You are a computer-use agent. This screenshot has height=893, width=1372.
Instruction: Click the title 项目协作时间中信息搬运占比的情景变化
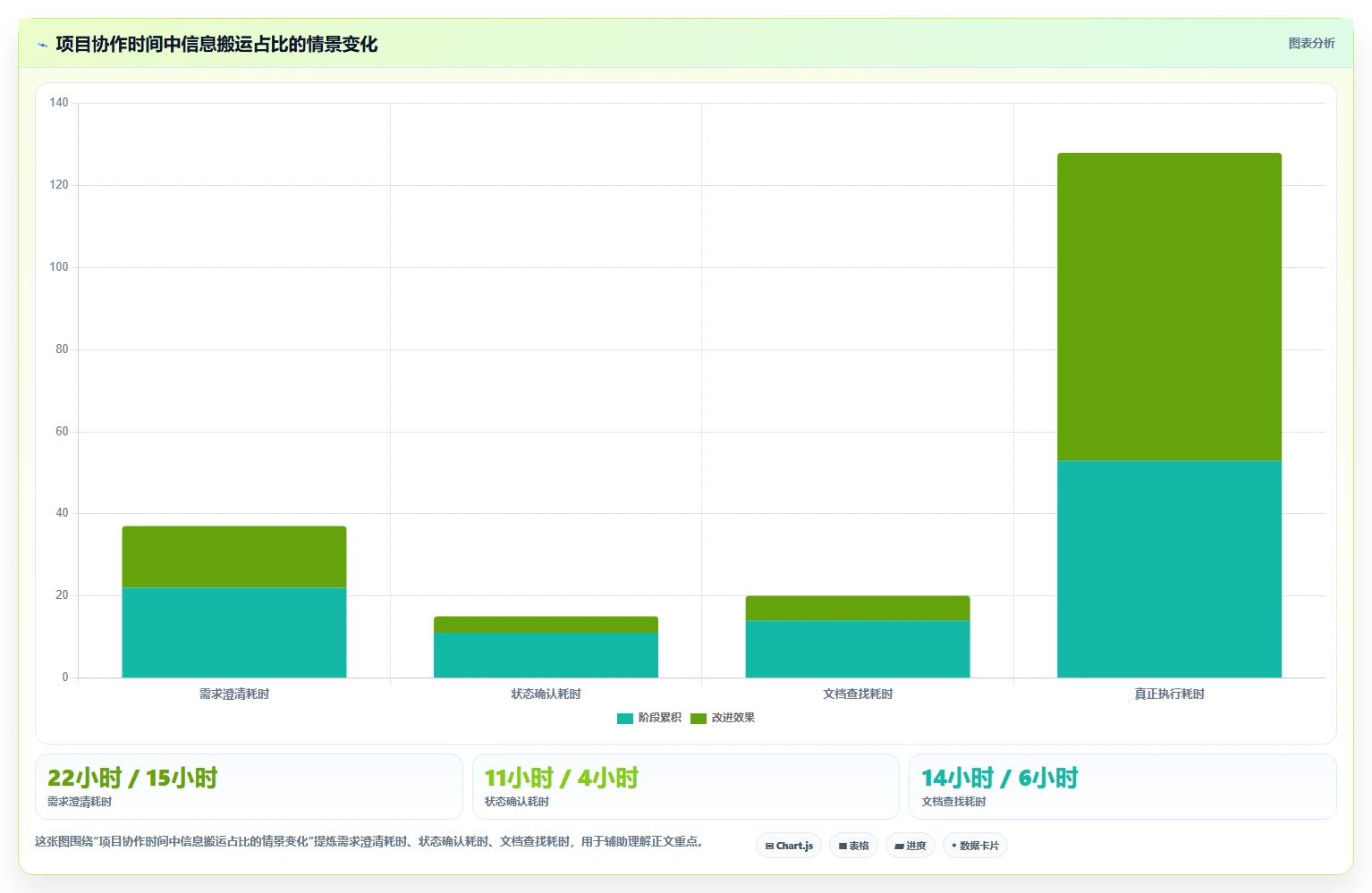[x=216, y=45]
